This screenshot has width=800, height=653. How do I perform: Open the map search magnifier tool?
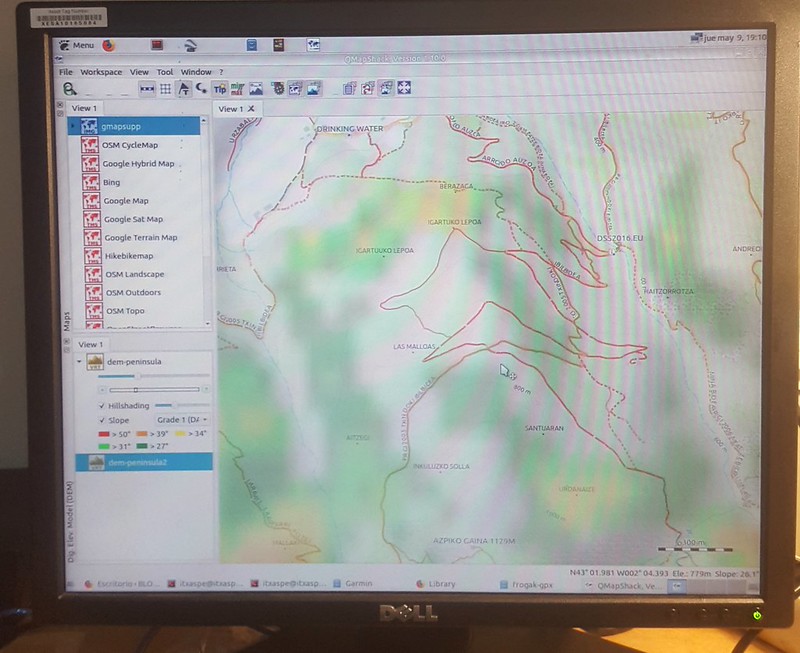[69, 88]
